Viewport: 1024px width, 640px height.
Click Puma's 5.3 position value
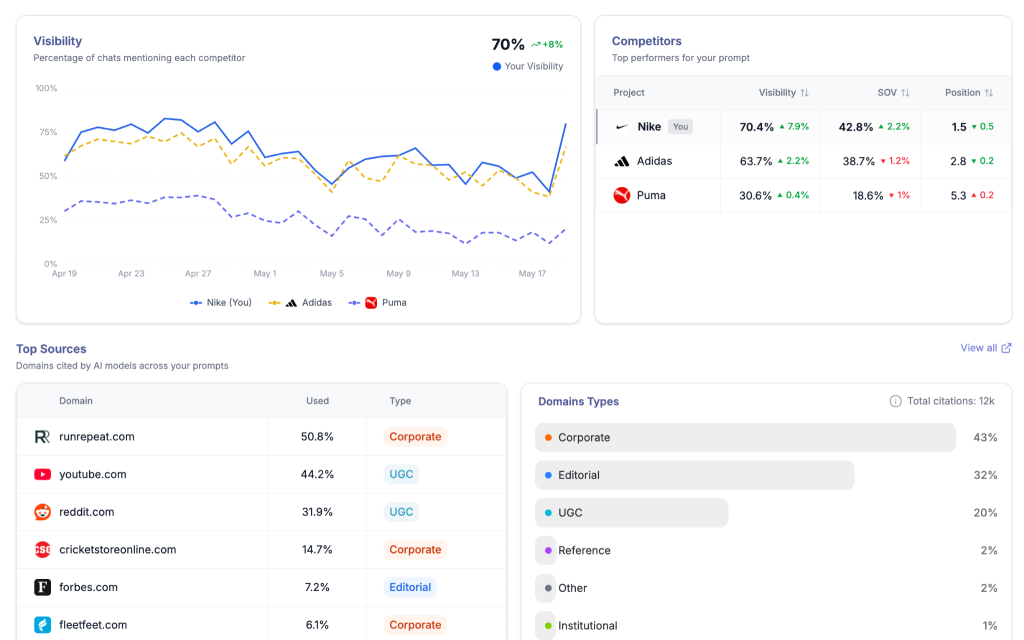pyautogui.click(x=959, y=195)
